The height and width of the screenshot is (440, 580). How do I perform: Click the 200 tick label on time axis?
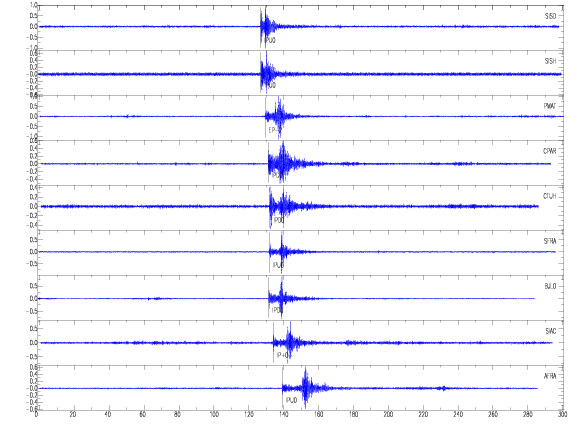pos(388,414)
